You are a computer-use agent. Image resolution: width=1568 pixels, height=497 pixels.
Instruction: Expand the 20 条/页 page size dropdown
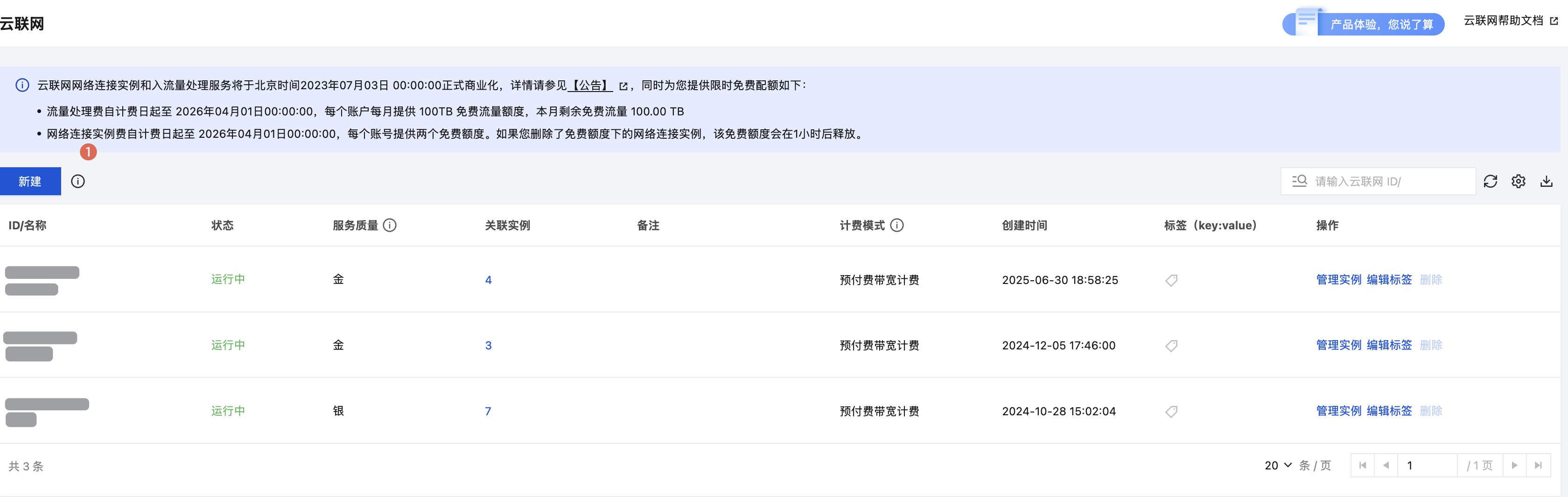[1278, 465]
